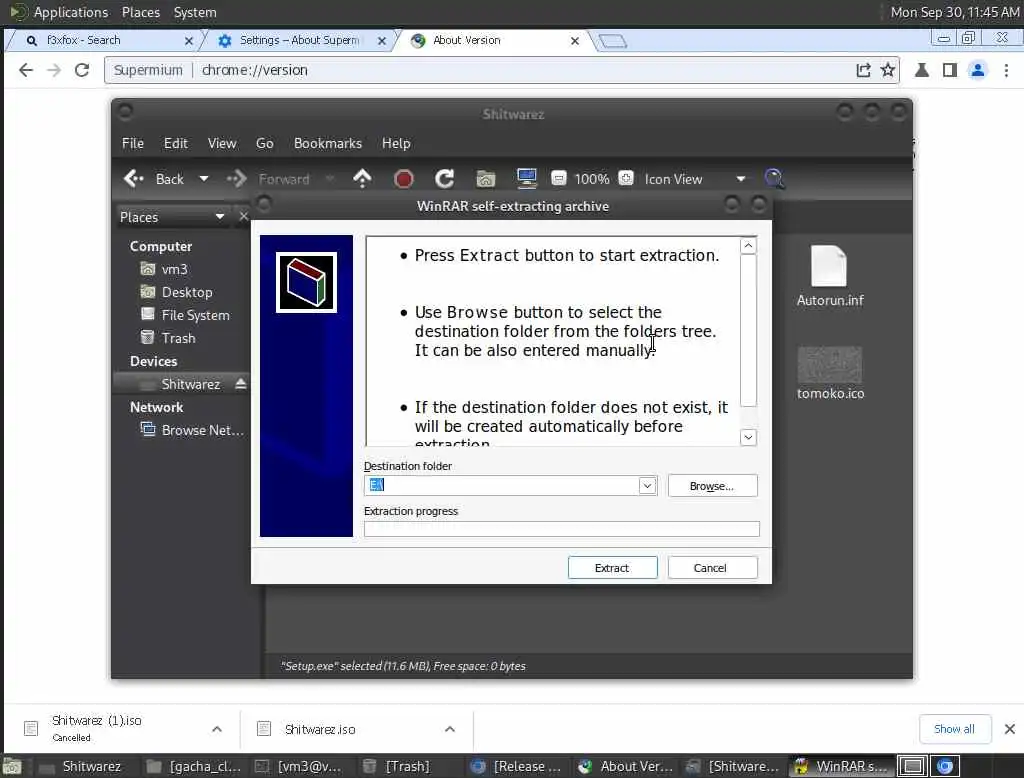The height and width of the screenshot is (778, 1024).
Task: Share this page icon in address bar
Action: coord(863,70)
